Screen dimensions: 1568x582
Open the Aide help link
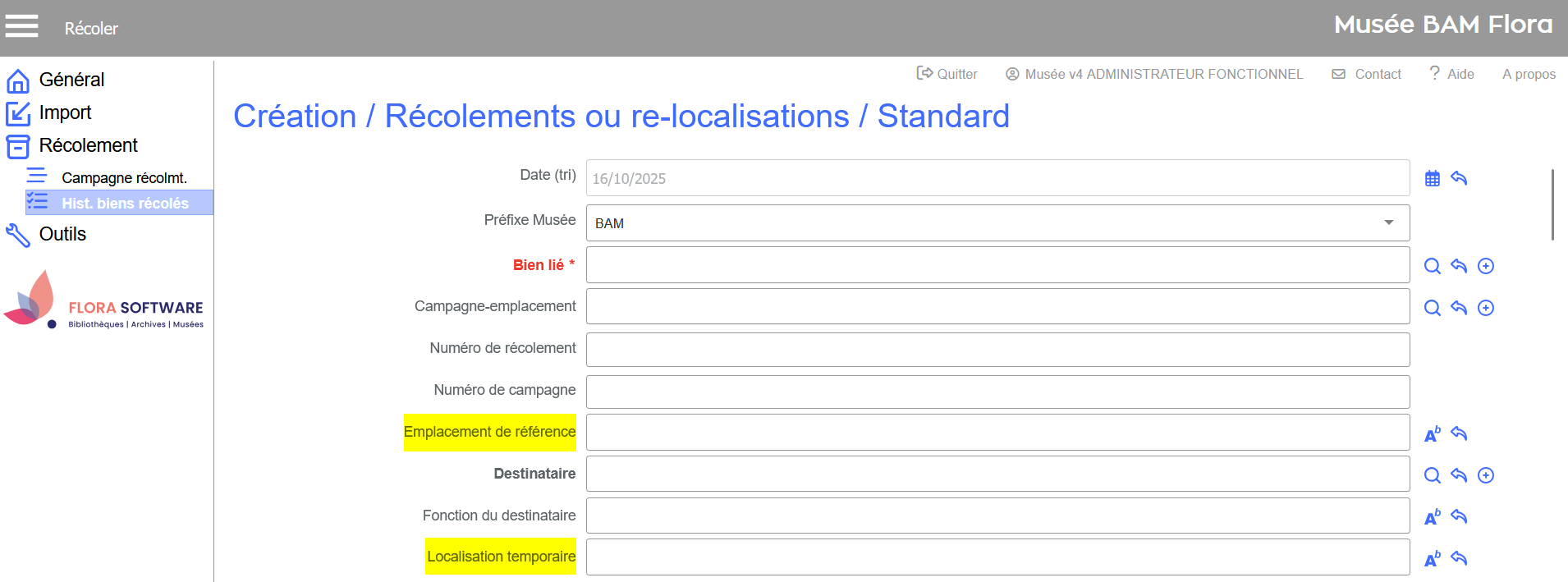[1451, 74]
